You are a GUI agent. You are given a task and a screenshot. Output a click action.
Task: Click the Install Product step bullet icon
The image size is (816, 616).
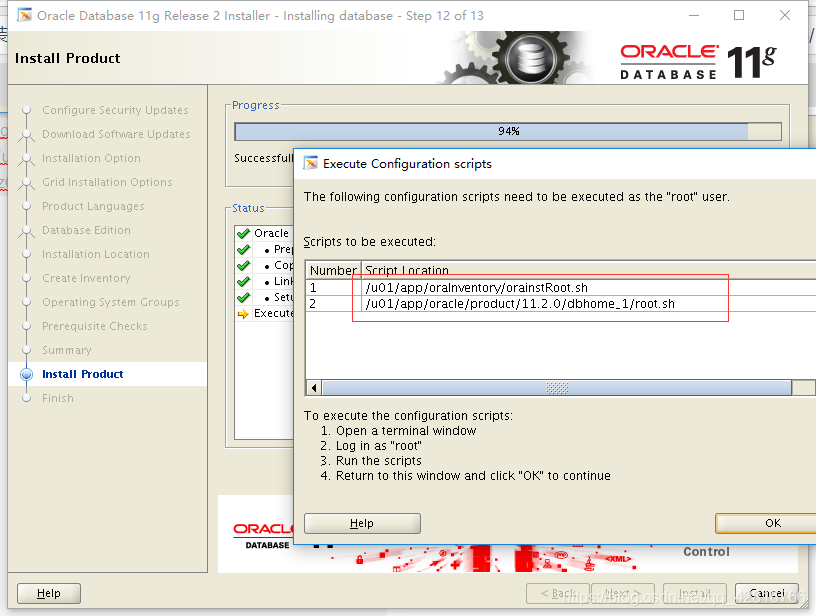27,374
